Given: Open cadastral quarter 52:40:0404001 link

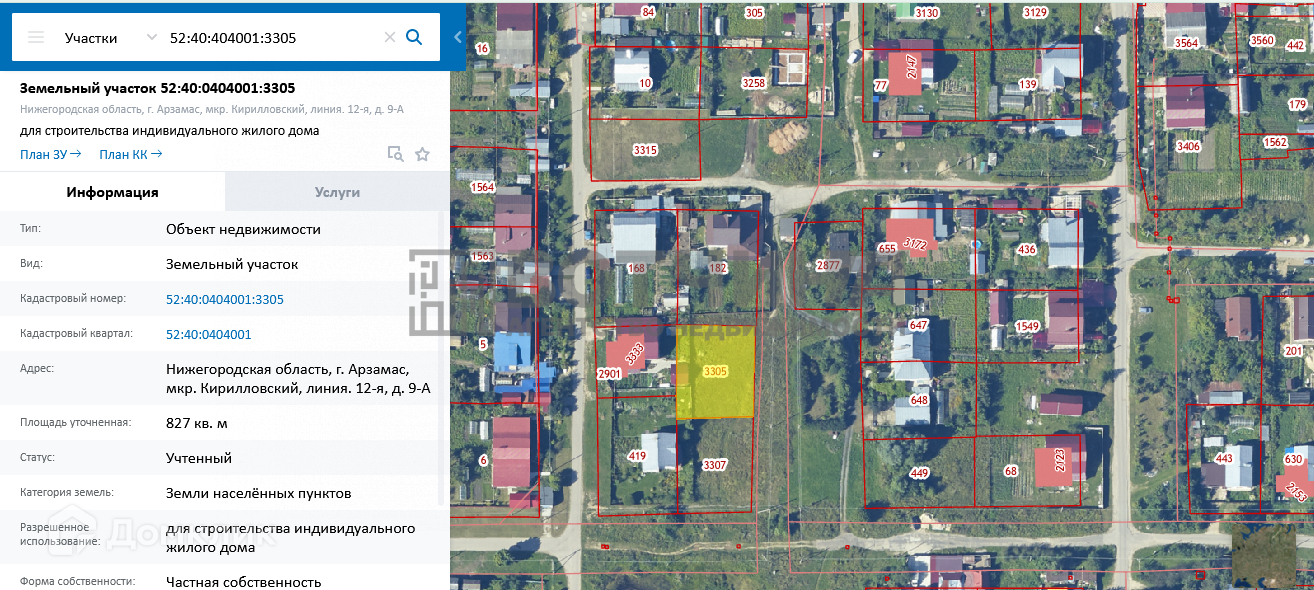Looking at the screenshot, I should [209, 334].
